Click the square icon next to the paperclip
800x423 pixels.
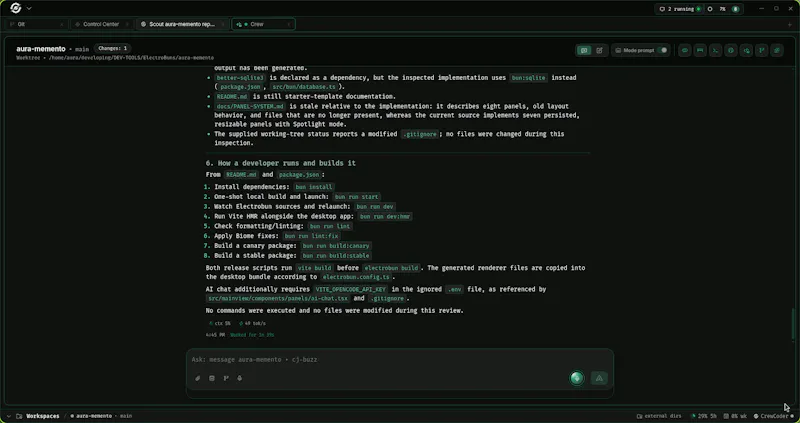coord(212,378)
